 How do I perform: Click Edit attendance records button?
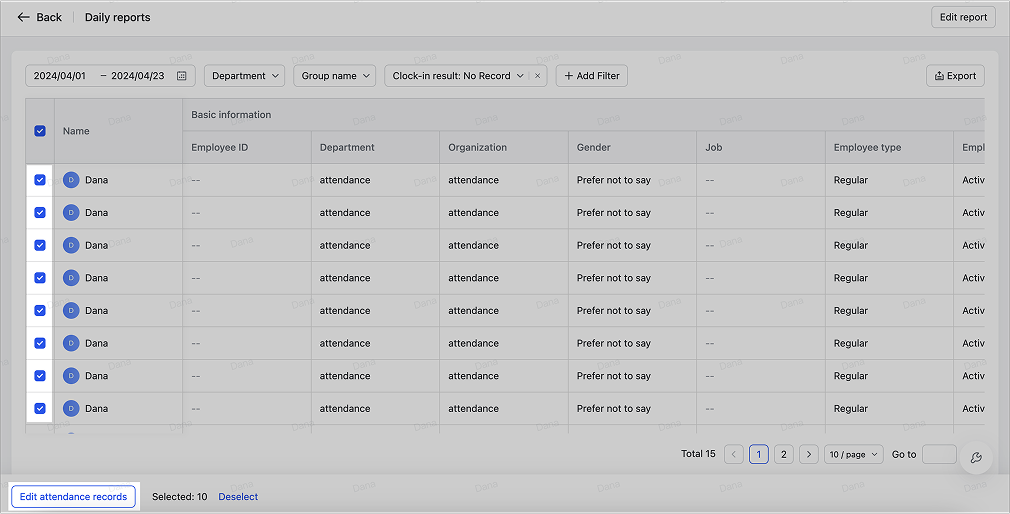[x=73, y=496]
